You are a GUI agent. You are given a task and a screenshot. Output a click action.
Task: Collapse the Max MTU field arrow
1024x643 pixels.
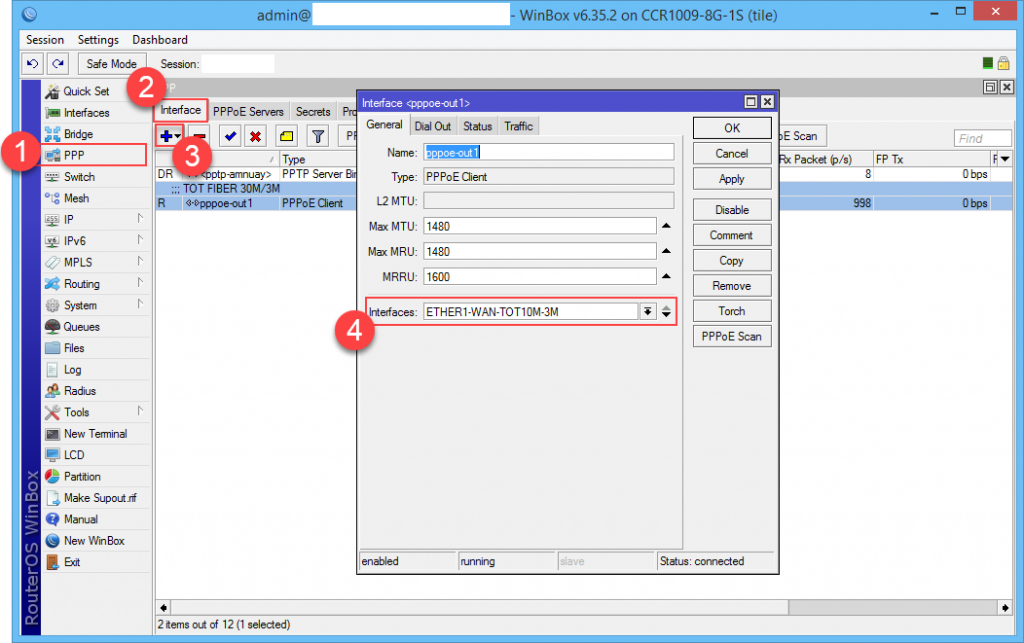pos(666,226)
